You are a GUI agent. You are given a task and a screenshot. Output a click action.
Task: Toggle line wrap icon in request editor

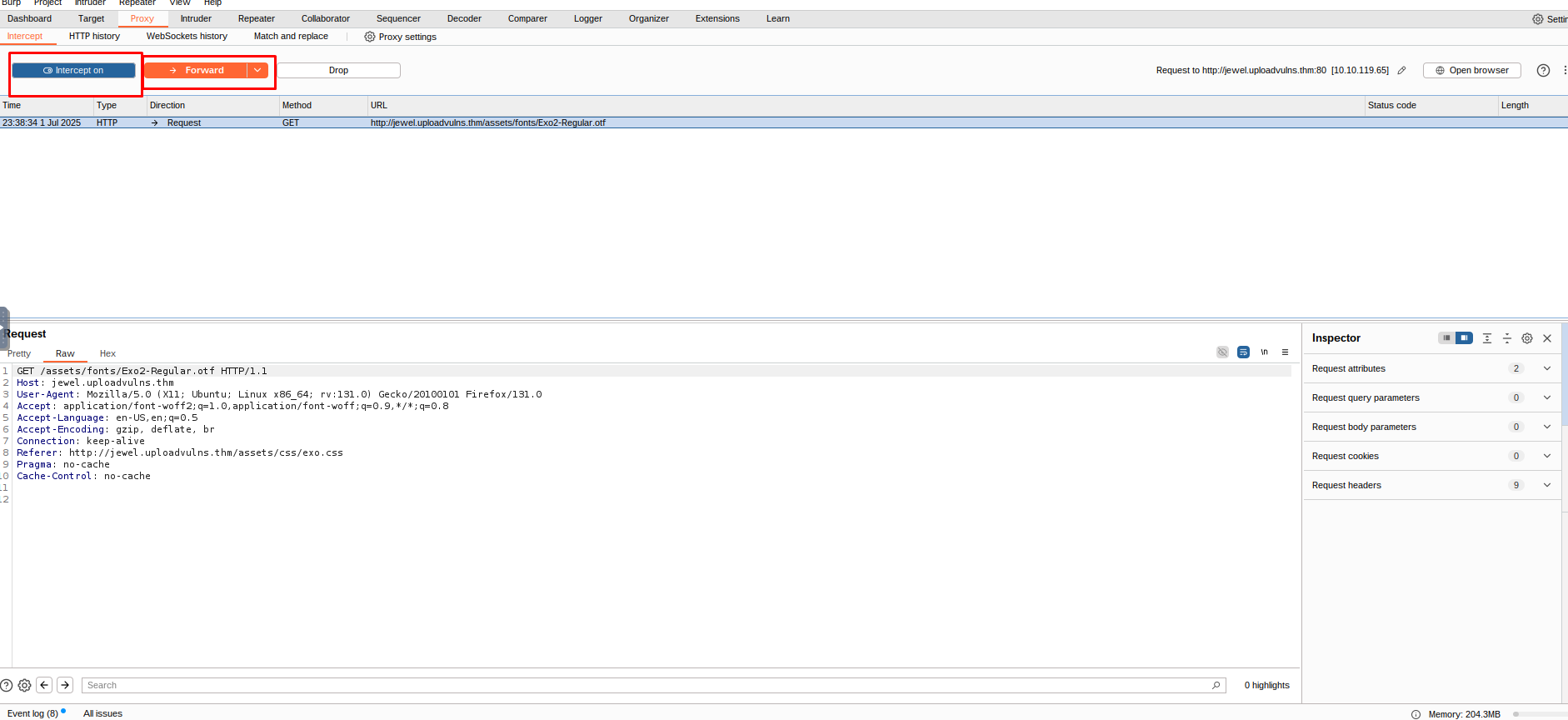click(1243, 352)
